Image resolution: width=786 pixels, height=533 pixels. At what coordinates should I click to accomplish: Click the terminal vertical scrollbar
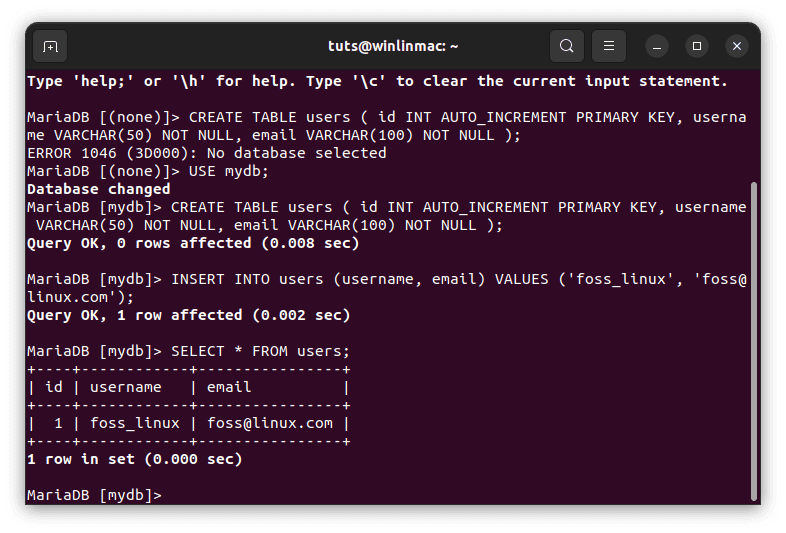click(753, 341)
